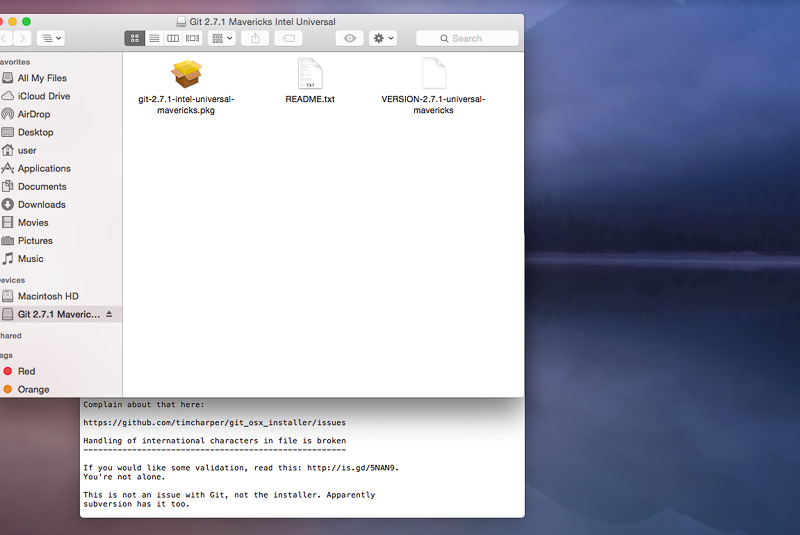Switch Finder to column view

(x=173, y=38)
